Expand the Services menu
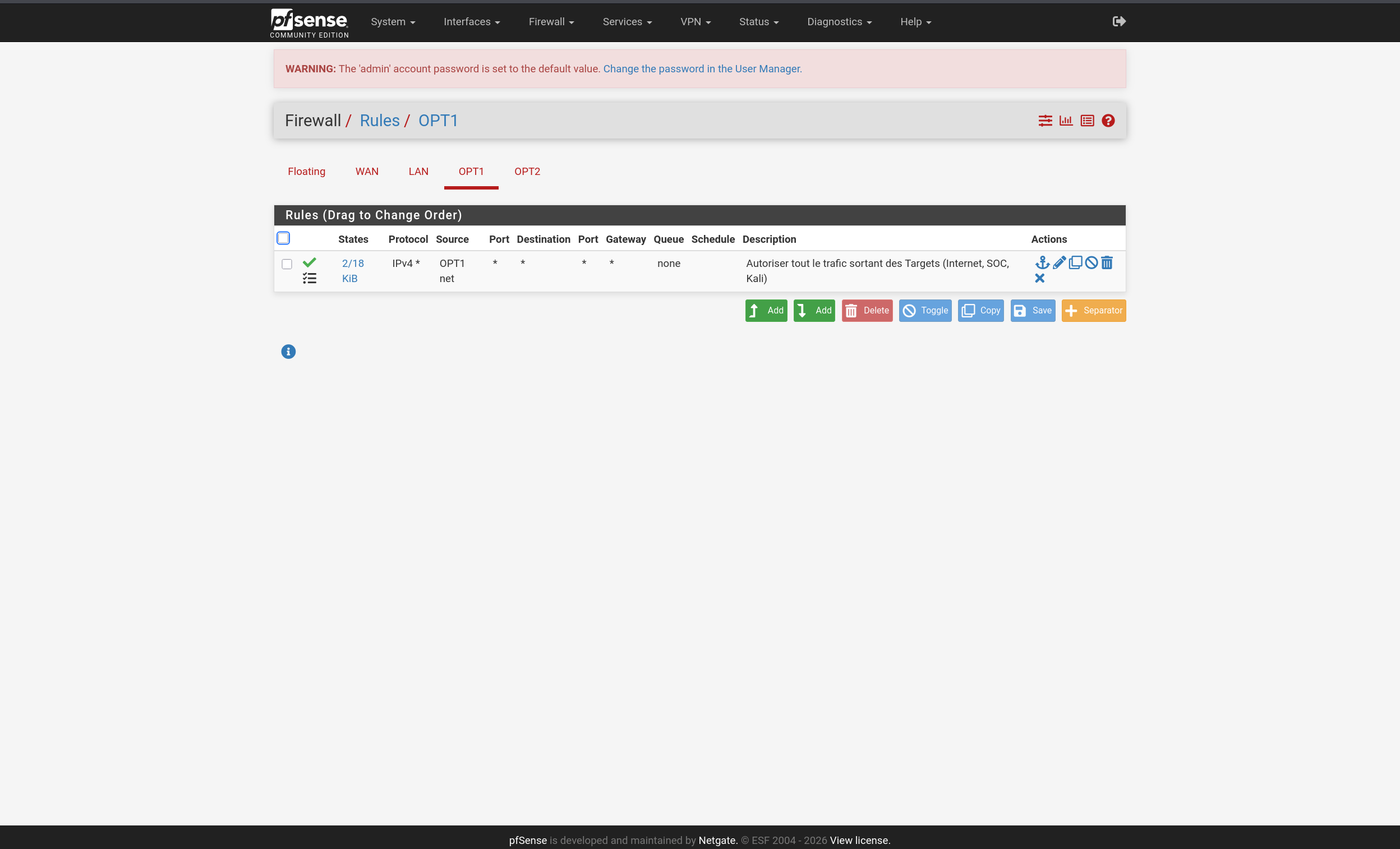1400x849 pixels. click(627, 21)
